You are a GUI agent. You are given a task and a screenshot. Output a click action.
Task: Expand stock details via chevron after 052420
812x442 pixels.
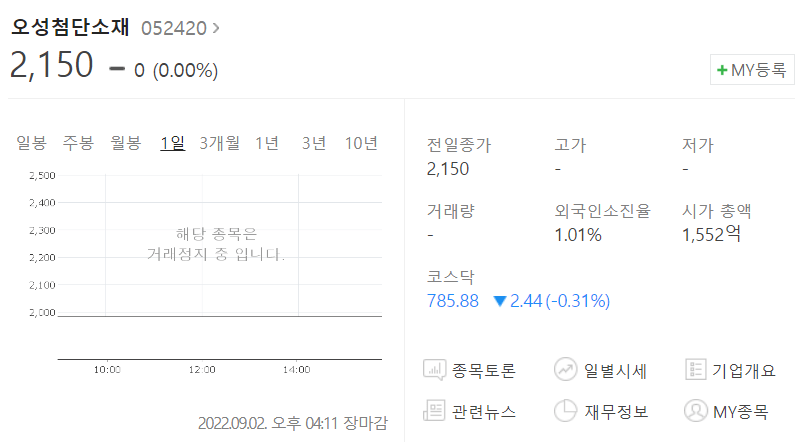coord(216,28)
